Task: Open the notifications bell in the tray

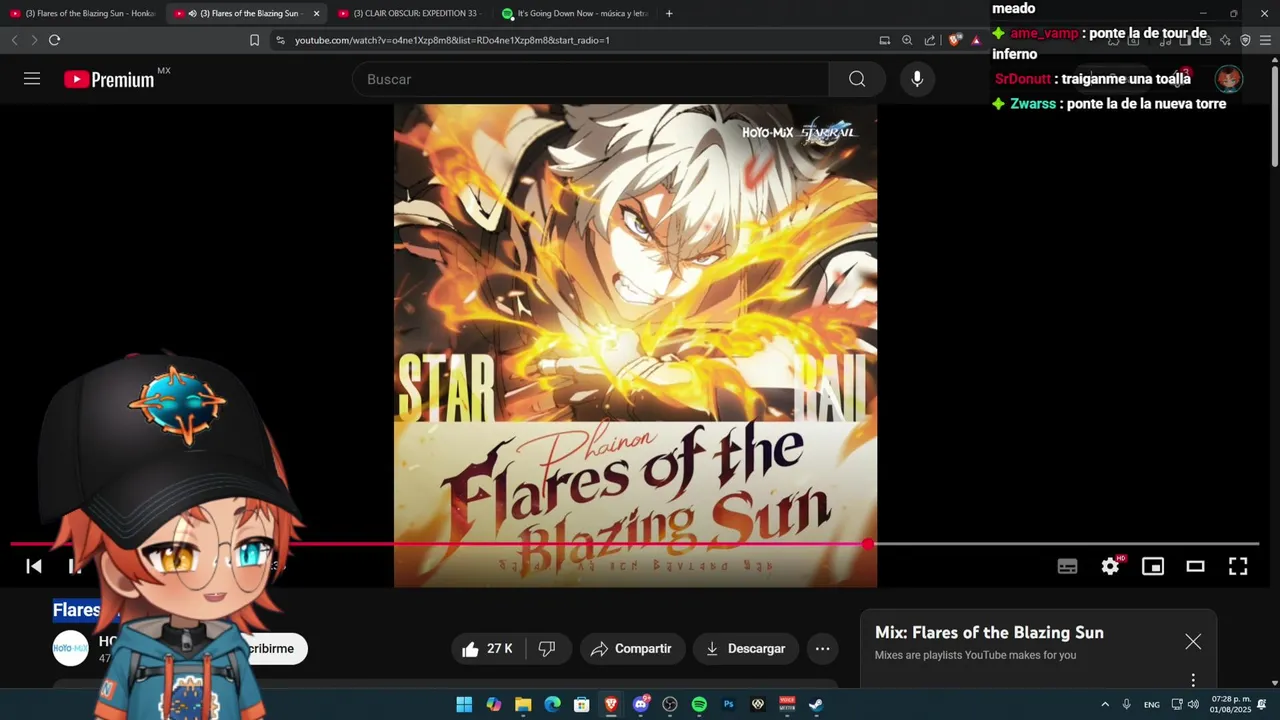Action: tap(1262, 704)
